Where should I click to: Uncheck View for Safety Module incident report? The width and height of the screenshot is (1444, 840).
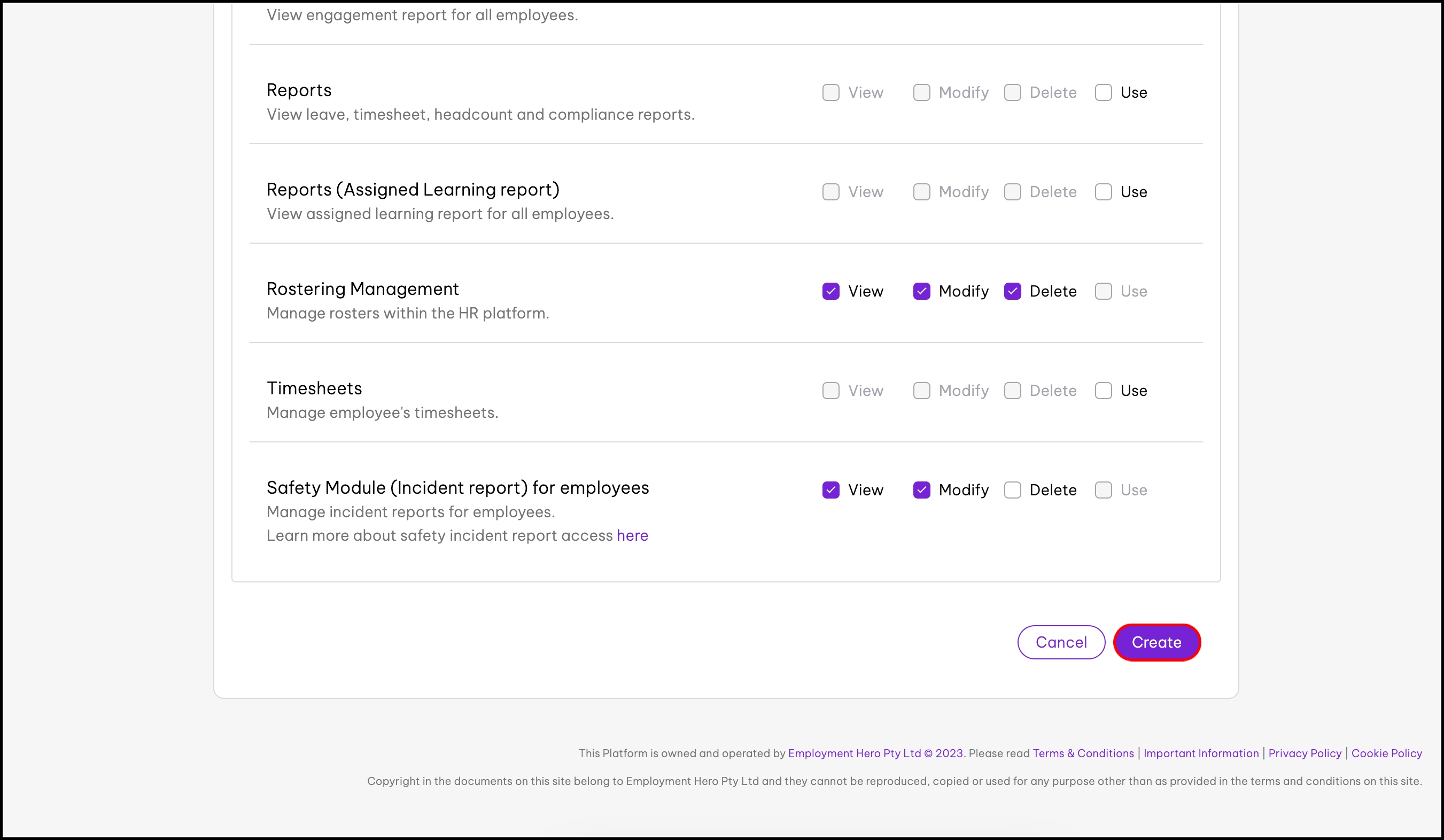(830, 490)
